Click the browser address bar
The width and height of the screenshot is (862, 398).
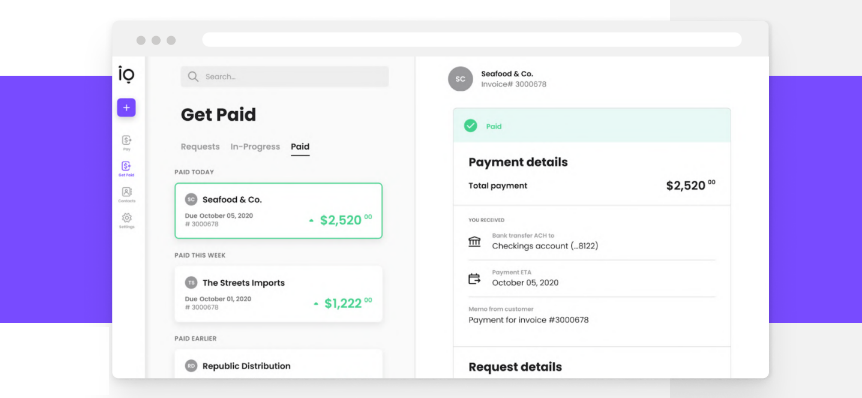472,40
